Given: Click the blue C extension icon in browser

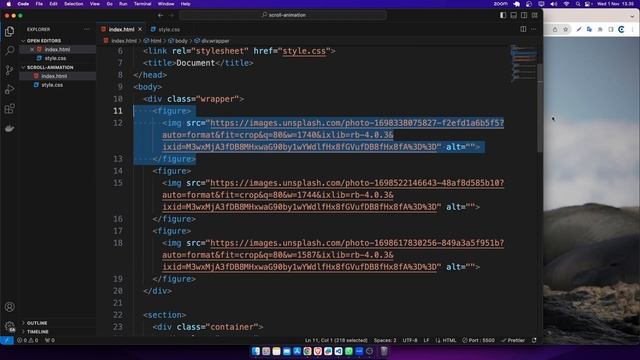Looking at the screenshot, I should 621,29.
